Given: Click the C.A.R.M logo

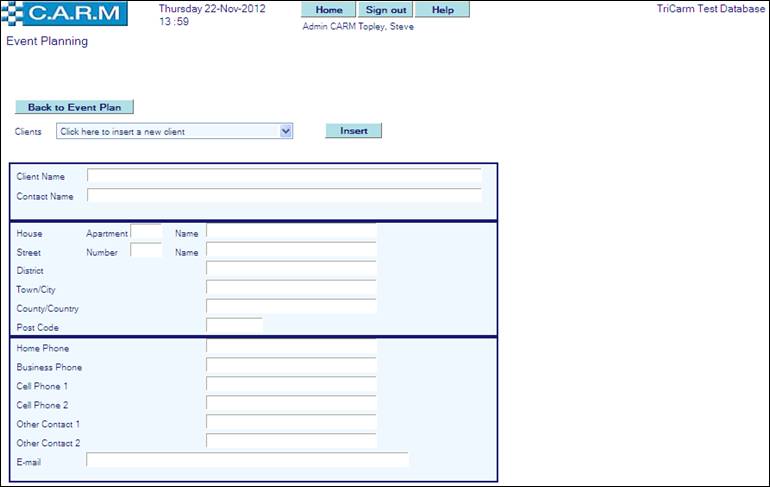Looking at the screenshot, I should click(x=66, y=14).
